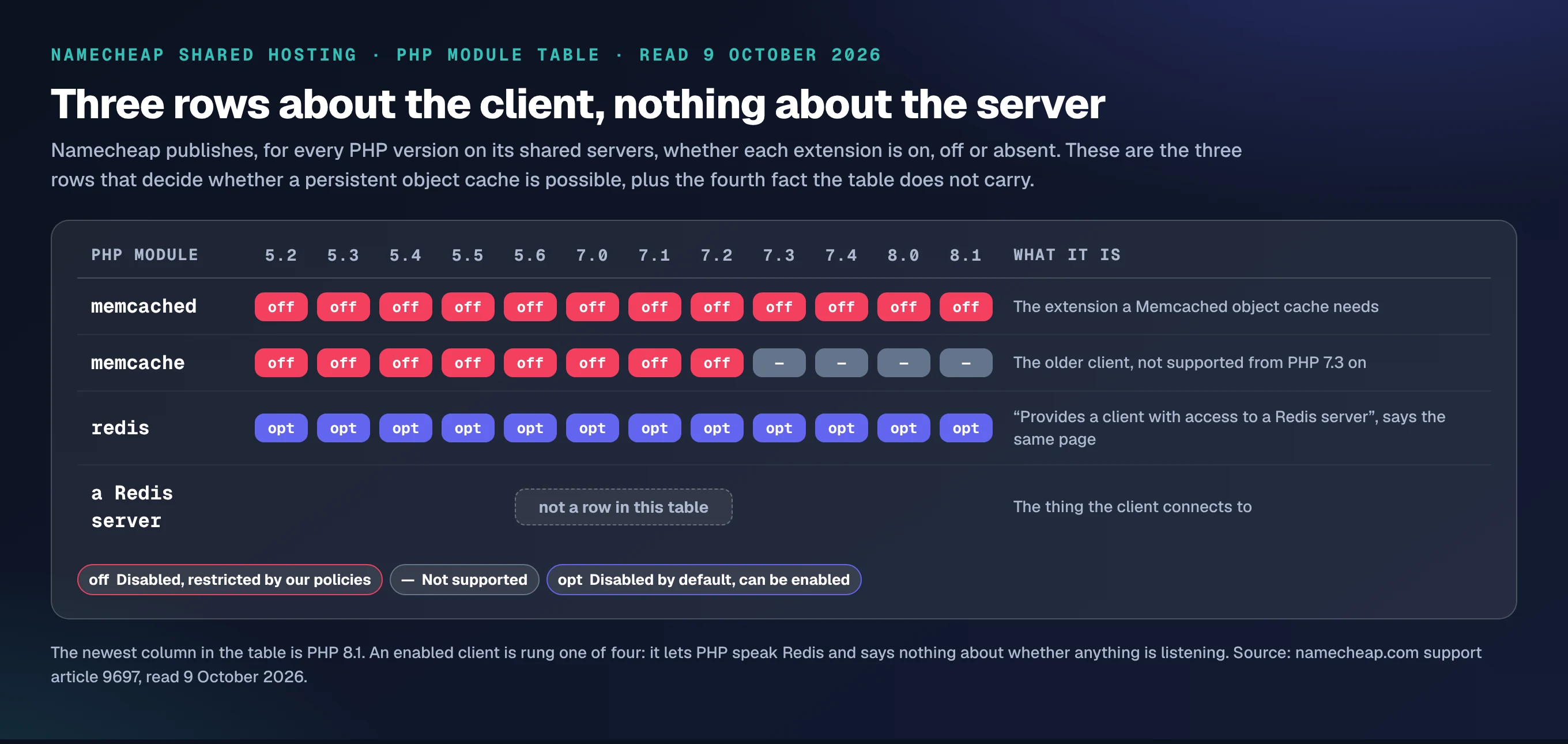Select the redis opt badge under 7.4
1568x744 pixels.
pos(841,428)
